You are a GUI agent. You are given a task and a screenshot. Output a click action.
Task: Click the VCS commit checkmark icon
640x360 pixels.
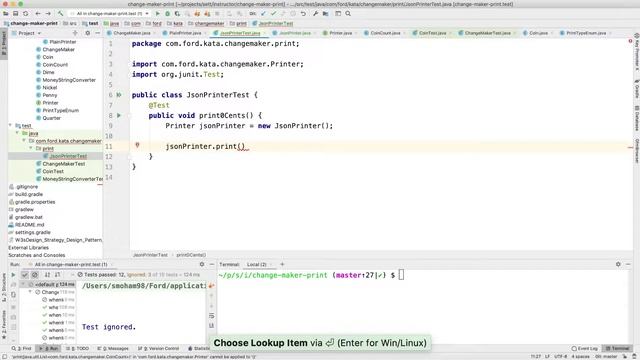point(273,13)
